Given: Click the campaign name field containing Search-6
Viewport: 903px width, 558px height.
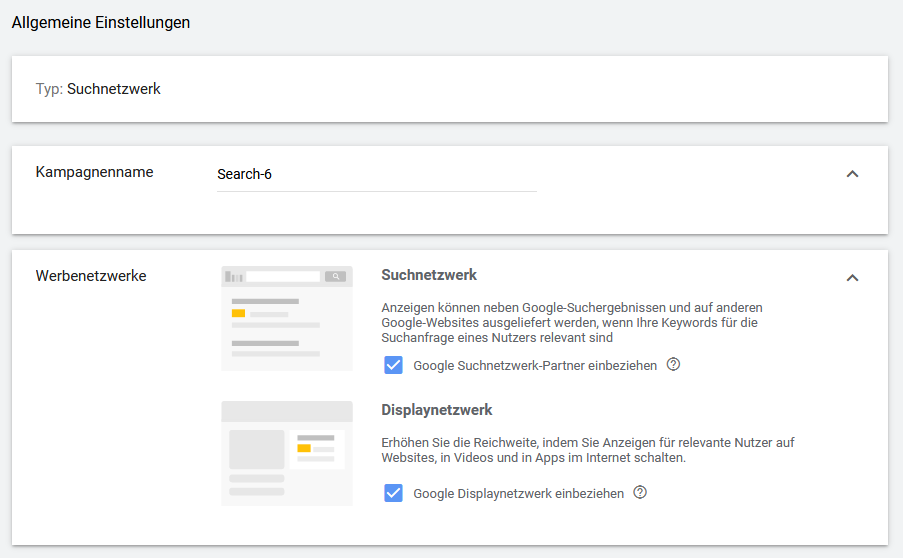Looking at the screenshot, I should pyautogui.click(x=376, y=175).
